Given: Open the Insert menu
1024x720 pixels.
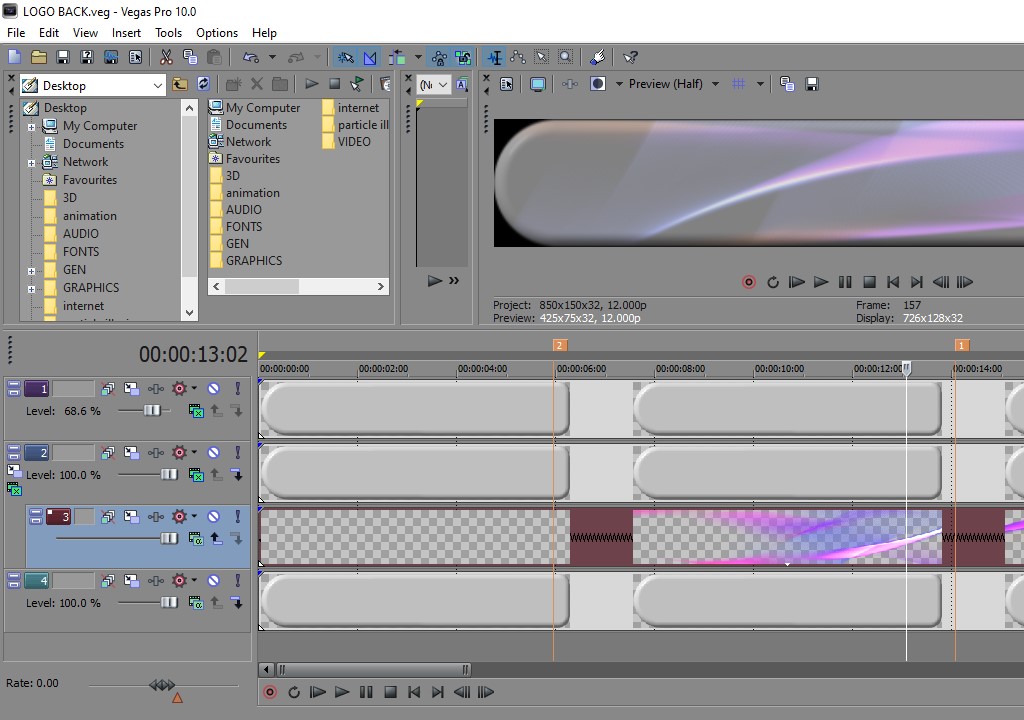Looking at the screenshot, I should [x=126, y=33].
